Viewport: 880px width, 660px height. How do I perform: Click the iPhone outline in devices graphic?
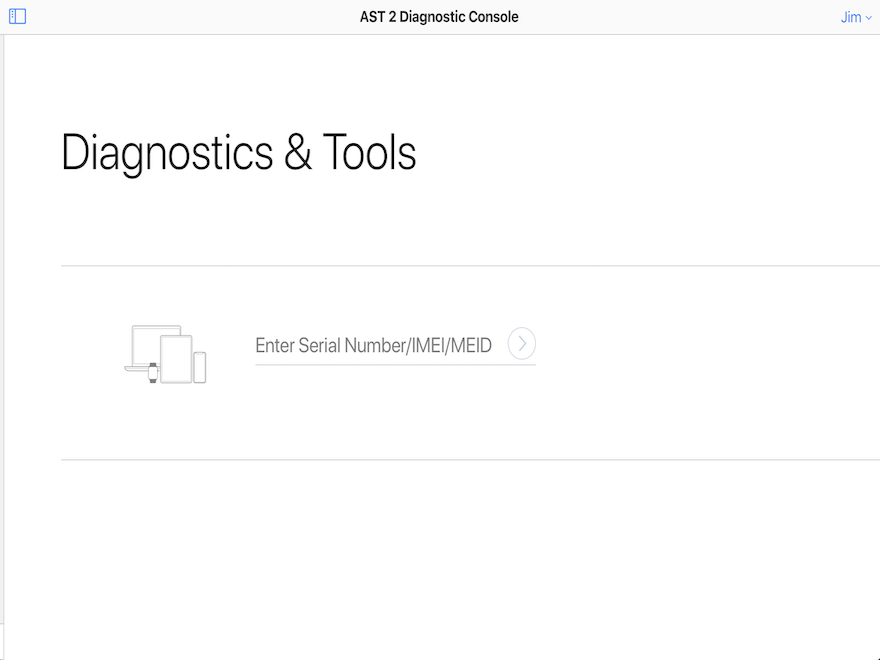point(200,367)
